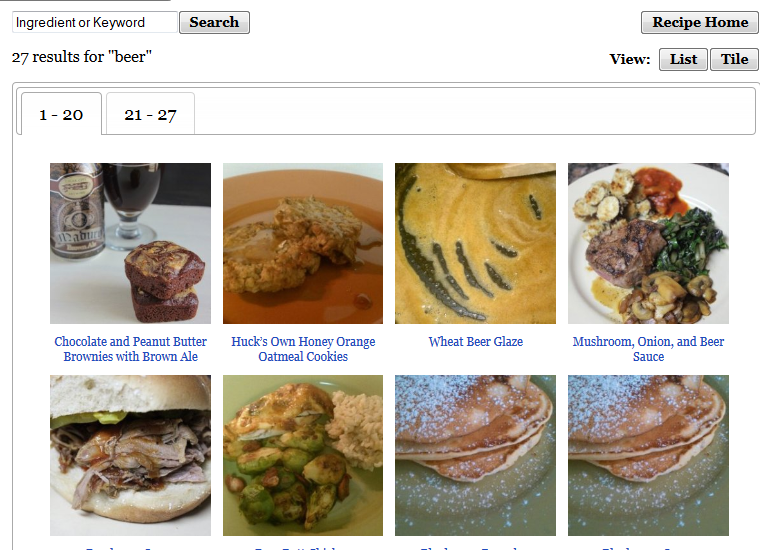Open the Brussels sprouts dish thumbnail
The width and height of the screenshot is (764, 550).
click(303, 455)
